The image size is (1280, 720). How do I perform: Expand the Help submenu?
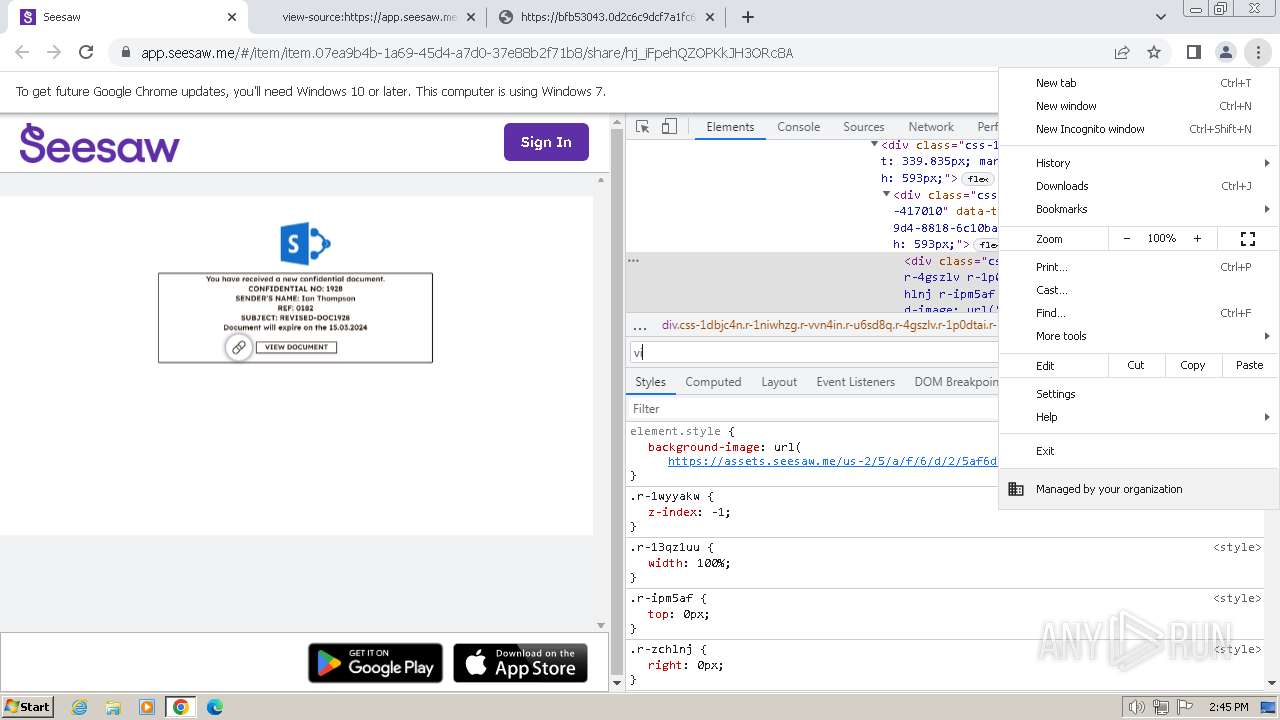click(x=1139, y=417)
